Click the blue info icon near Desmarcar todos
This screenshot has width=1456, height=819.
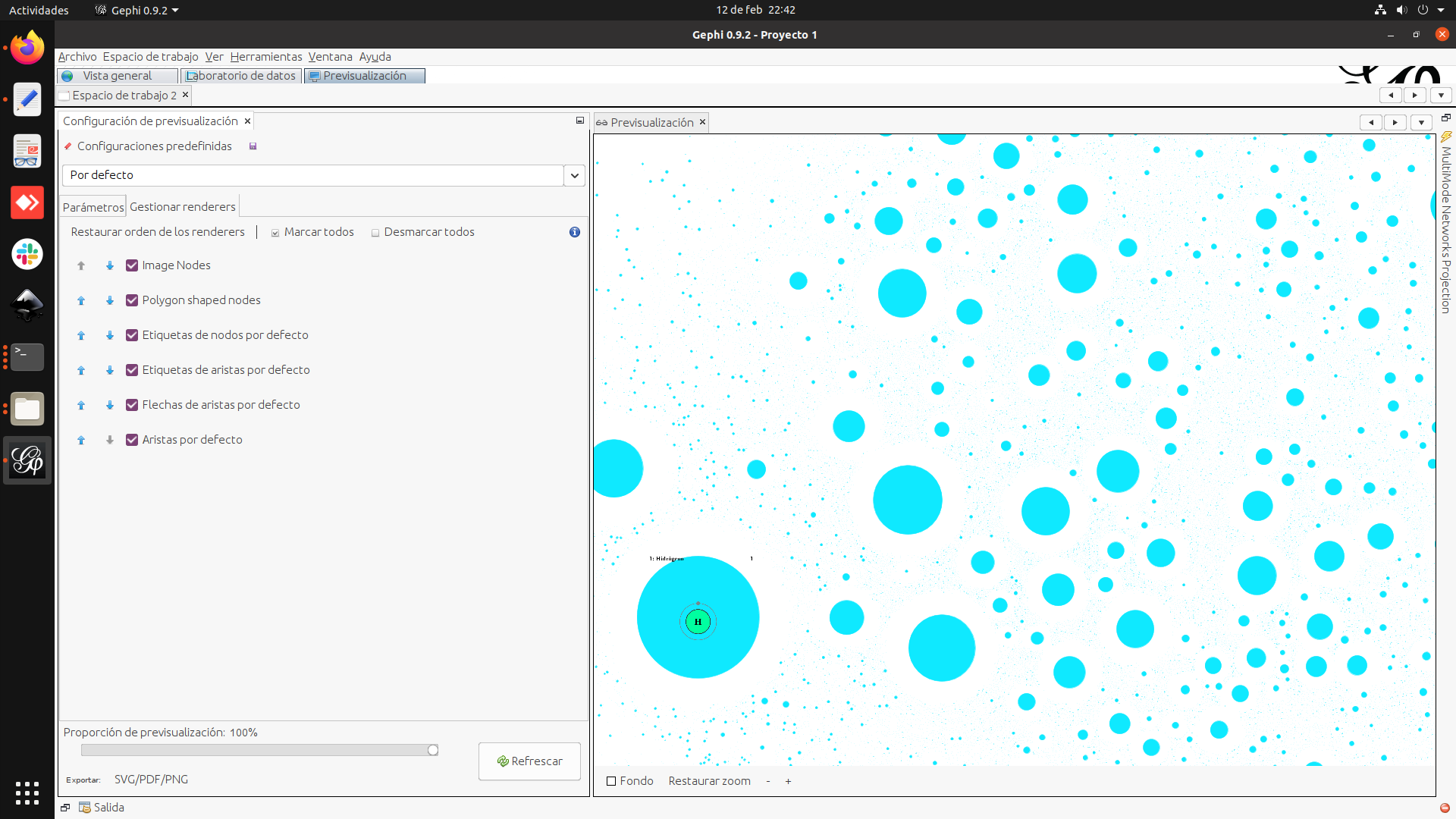[574, 232]
